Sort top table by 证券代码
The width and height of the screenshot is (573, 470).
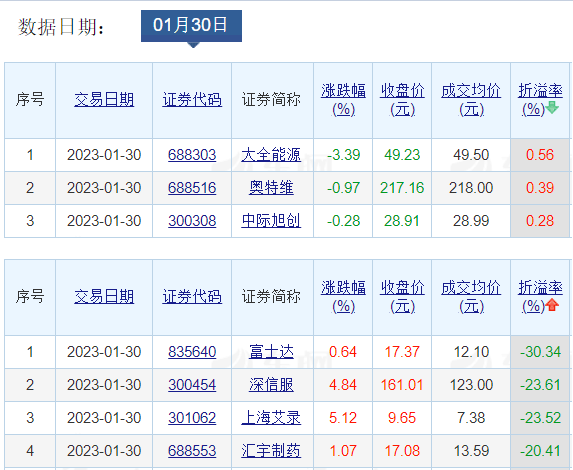tap(192, 100)
